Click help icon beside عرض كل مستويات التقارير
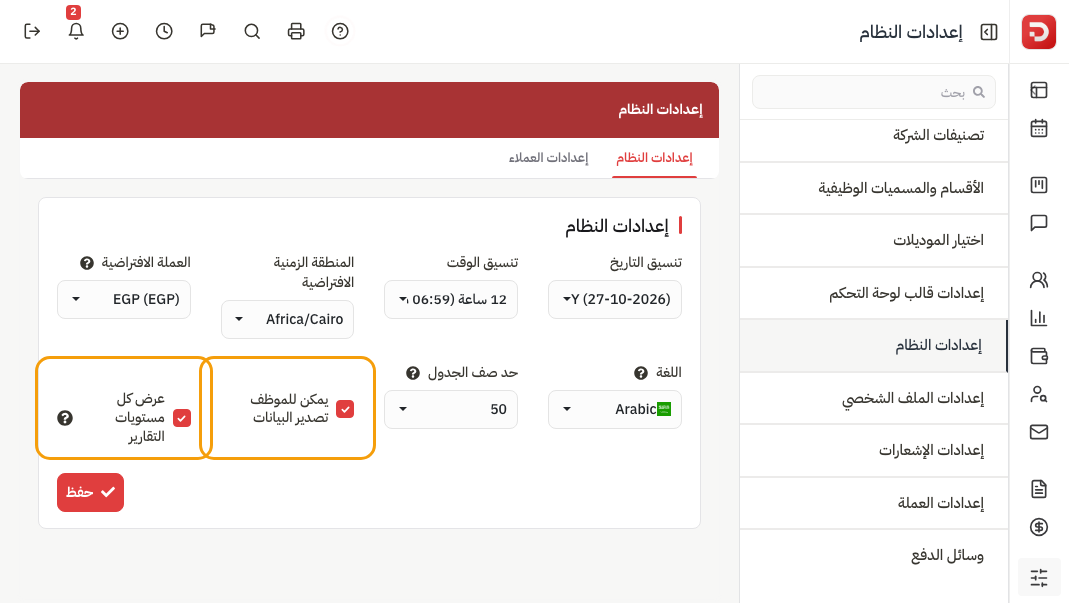This screenshot has width=1069, height=603. [x=65, y=418]
